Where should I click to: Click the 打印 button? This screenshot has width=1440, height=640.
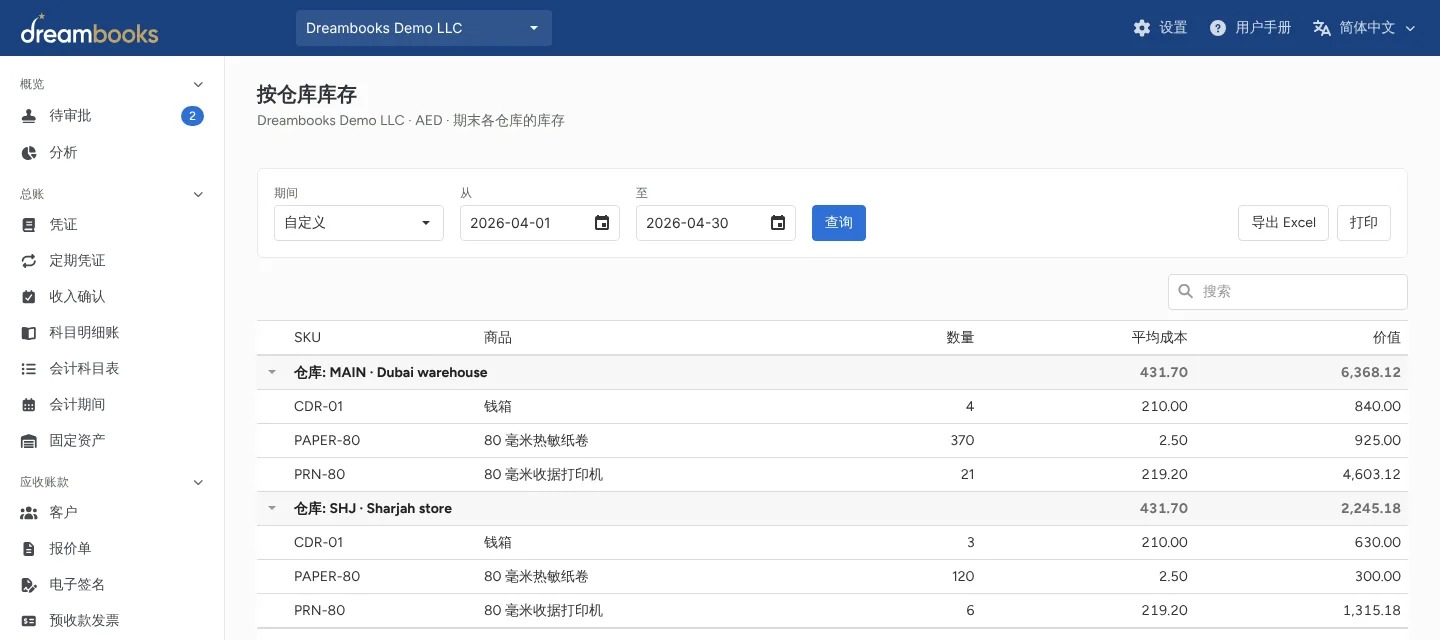point(1364,223)
